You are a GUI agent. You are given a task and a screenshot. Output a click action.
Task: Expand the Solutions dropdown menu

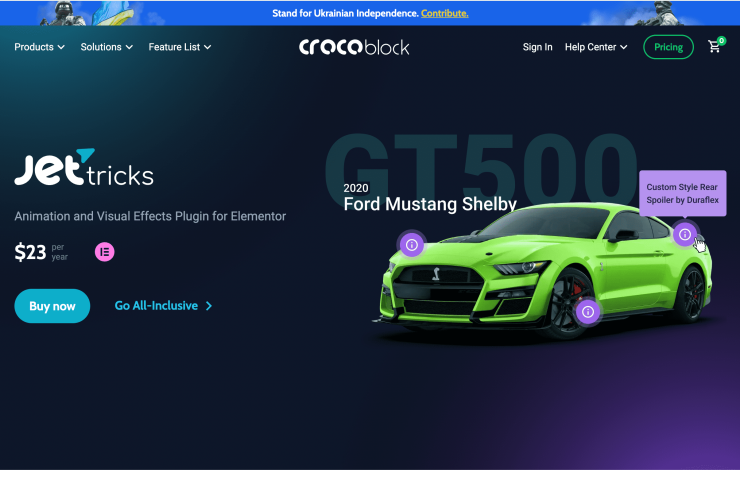pyautogui.click(x=107, y=47)
